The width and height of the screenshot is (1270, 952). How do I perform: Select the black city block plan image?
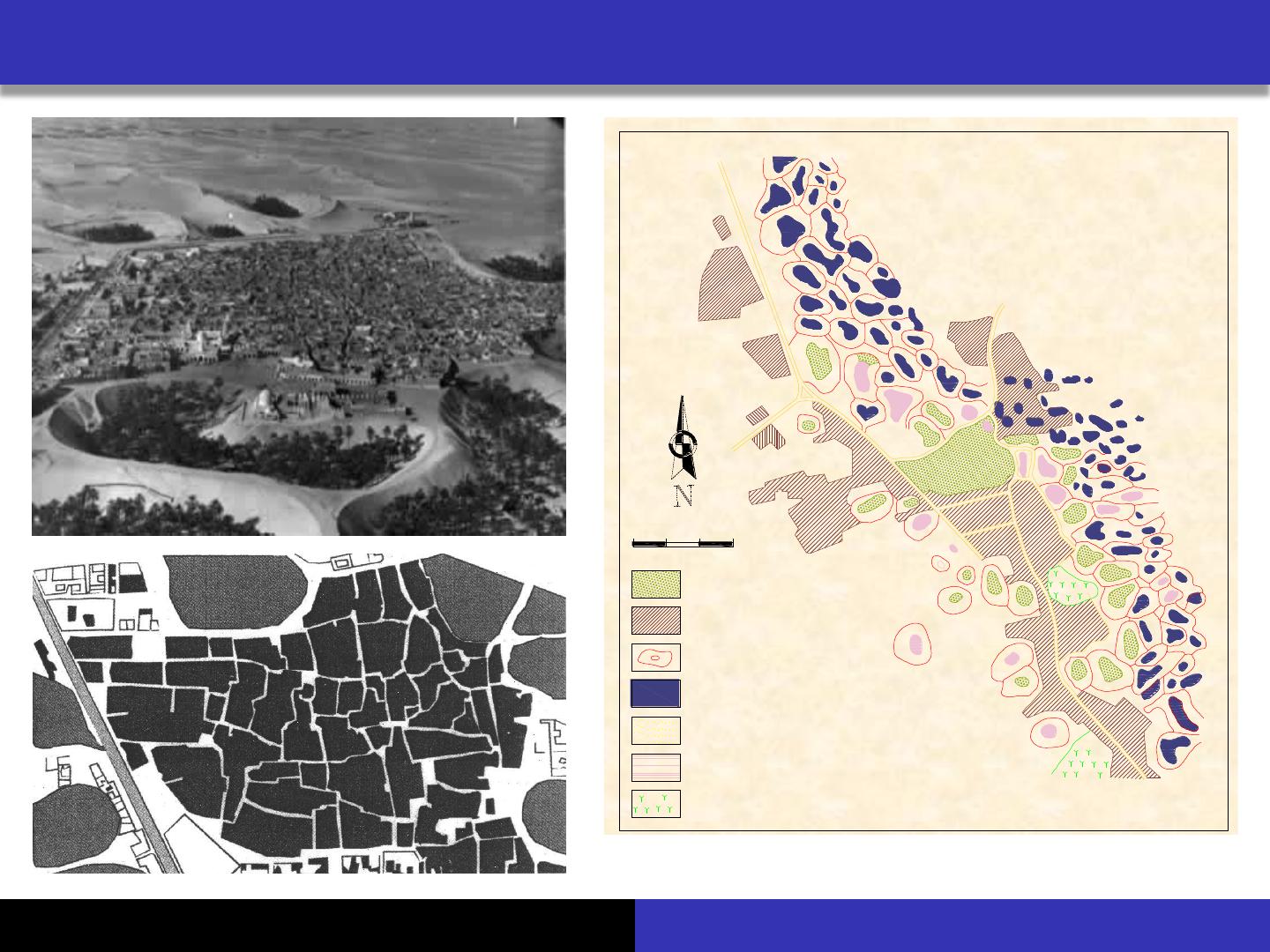pos(299,714)
